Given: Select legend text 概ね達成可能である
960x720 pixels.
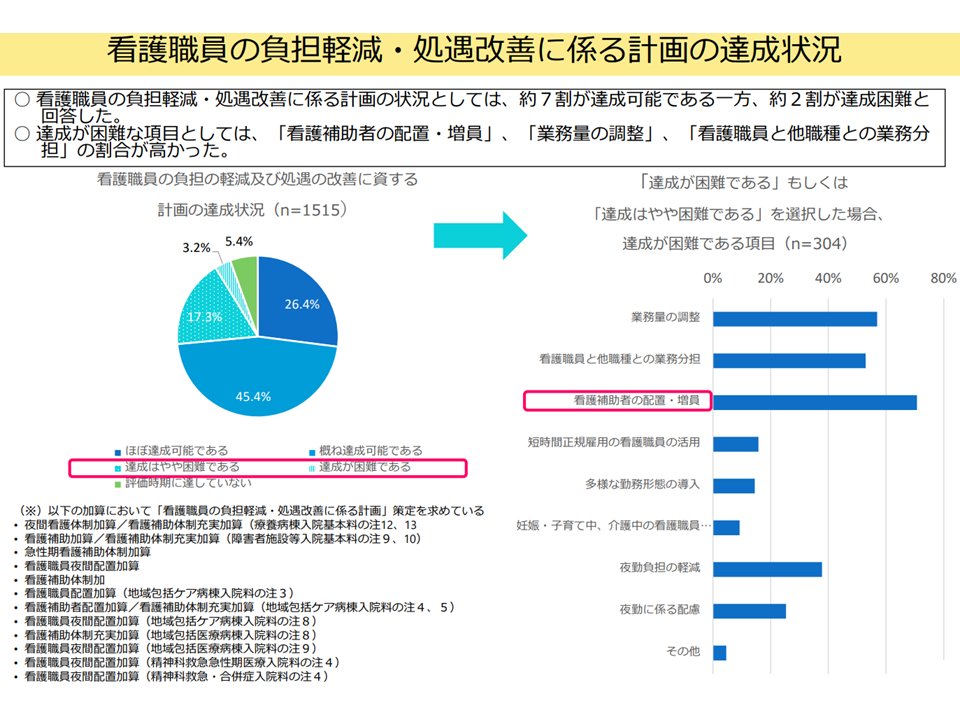Looking at the screenshot, I should (370, 451).
